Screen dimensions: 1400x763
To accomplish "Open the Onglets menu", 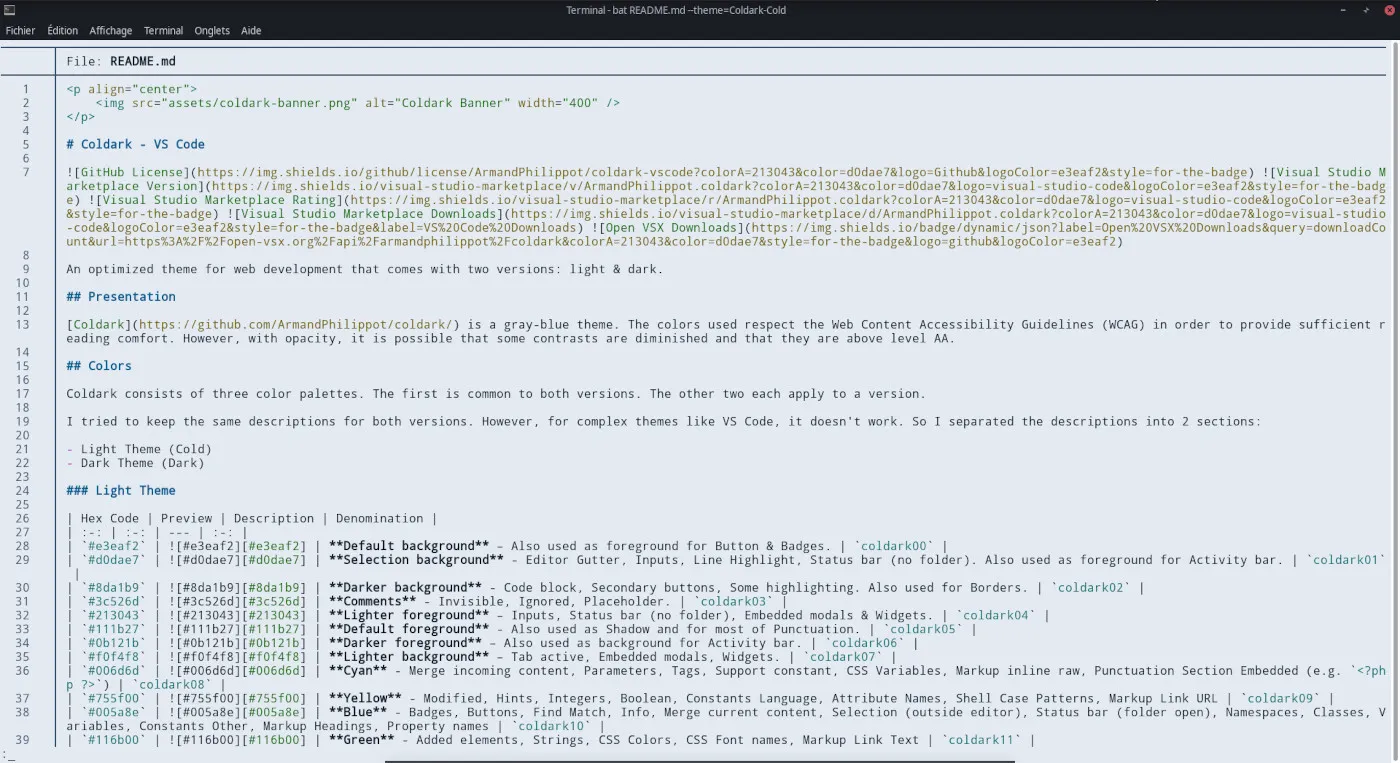I will coord(212,31).
